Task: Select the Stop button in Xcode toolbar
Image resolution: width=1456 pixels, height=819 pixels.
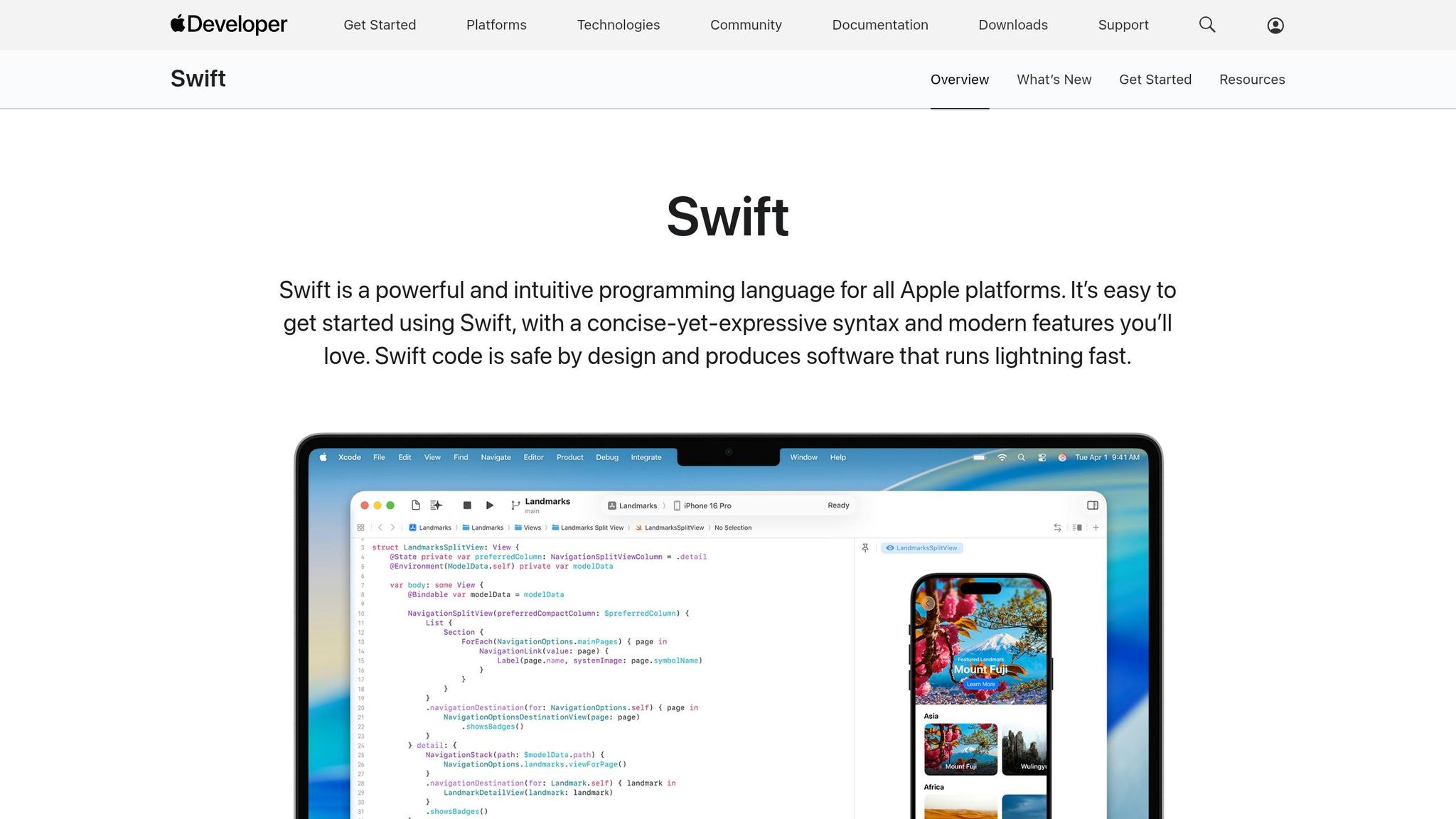Action: pyautogui.click(x=466, y=505)
